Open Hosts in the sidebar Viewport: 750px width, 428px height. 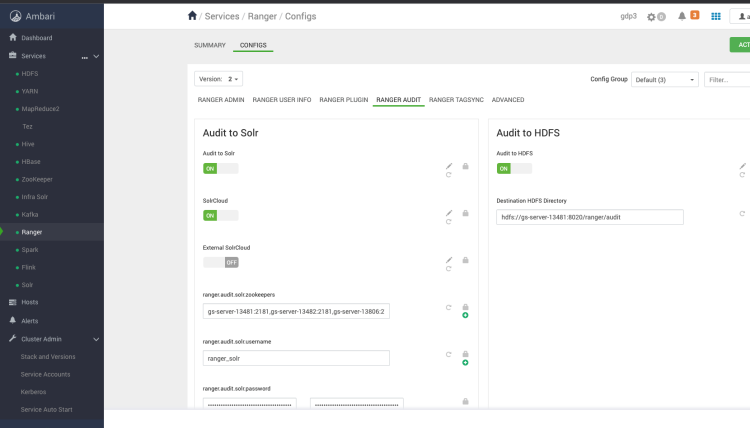click(x=30, y=302)
